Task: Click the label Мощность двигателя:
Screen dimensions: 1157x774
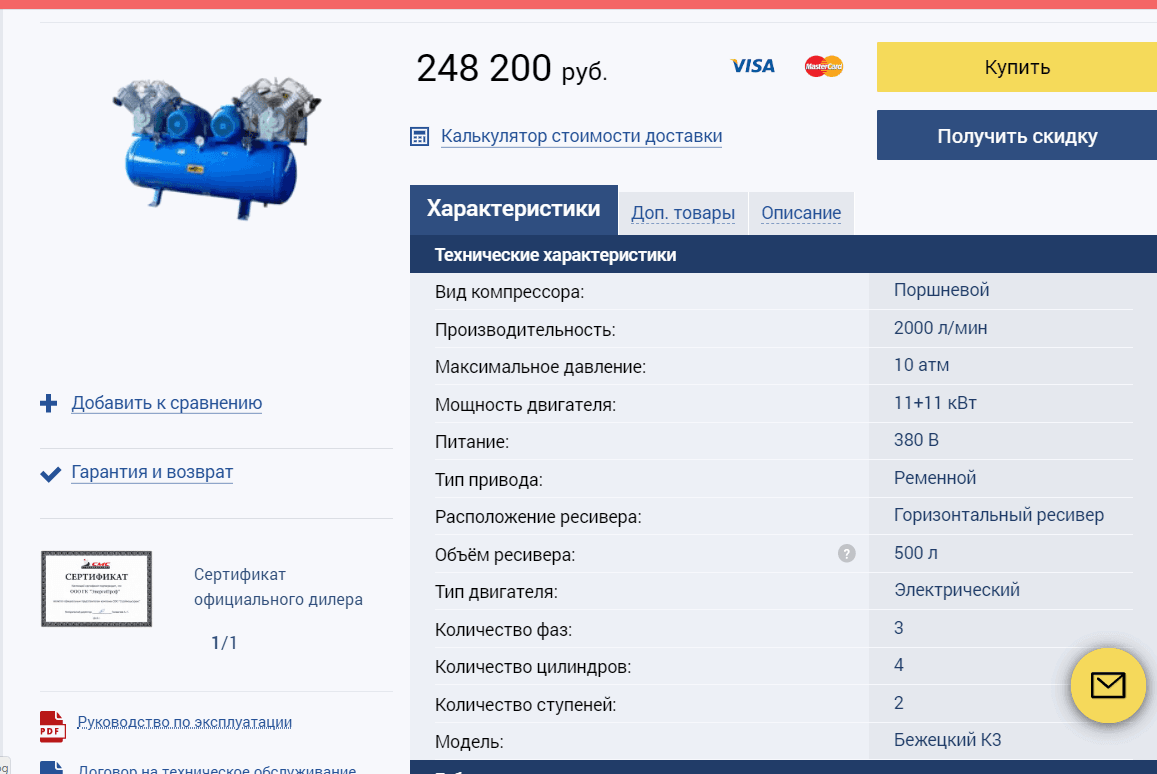Action: pos(525,405)
